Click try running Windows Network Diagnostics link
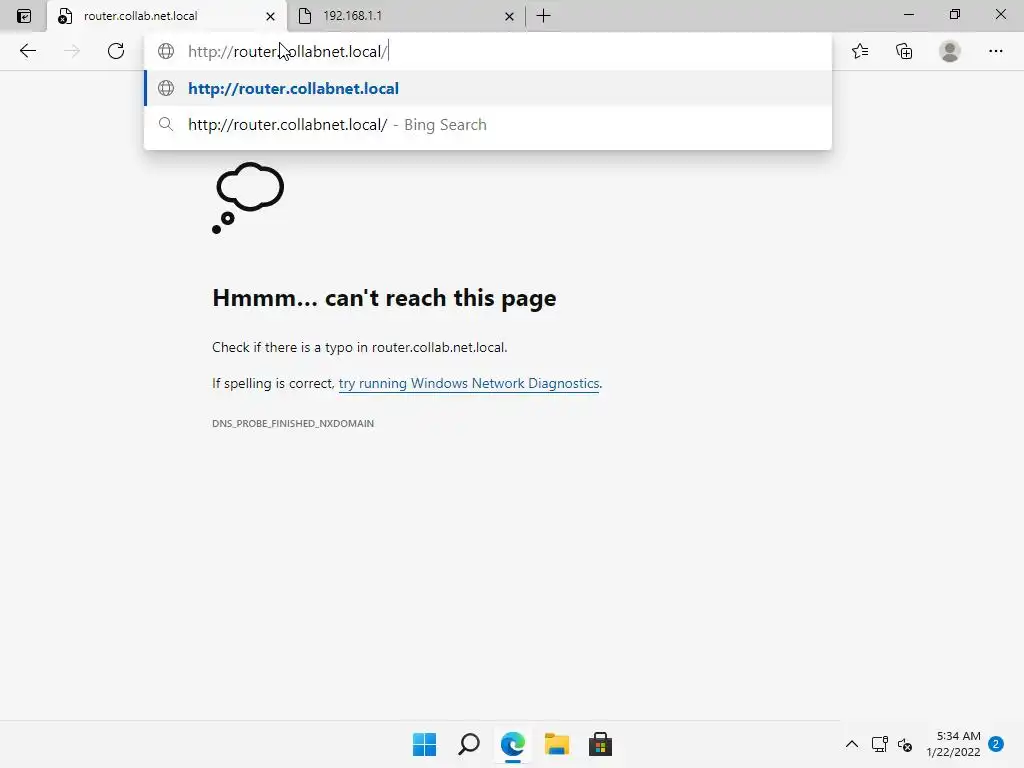1024x768 pixels. pos(469,383)
